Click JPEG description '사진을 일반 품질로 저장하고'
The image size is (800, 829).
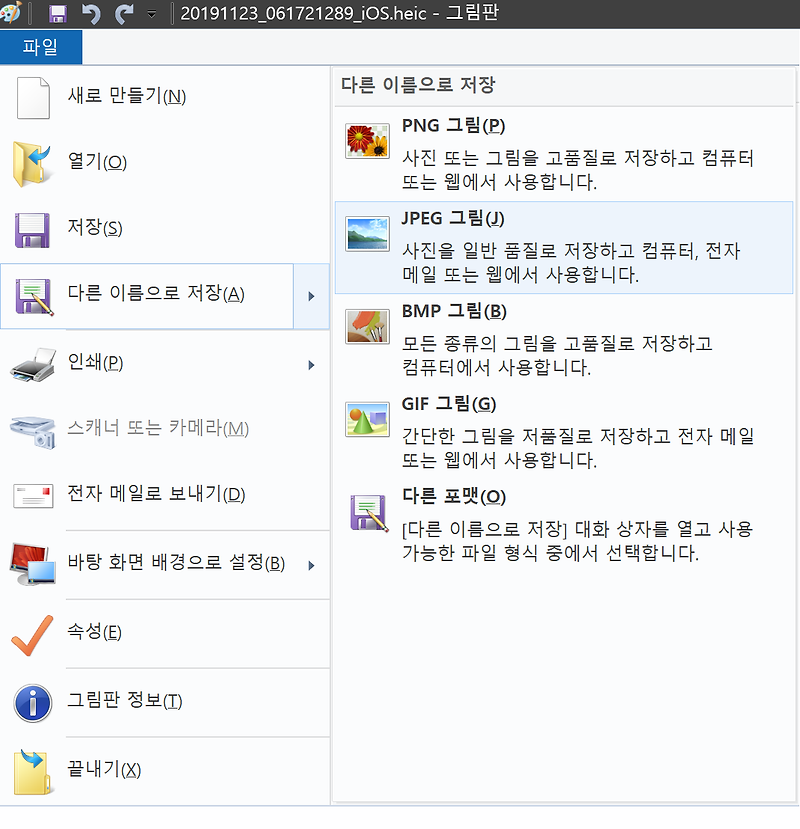[x=518, y=251]
